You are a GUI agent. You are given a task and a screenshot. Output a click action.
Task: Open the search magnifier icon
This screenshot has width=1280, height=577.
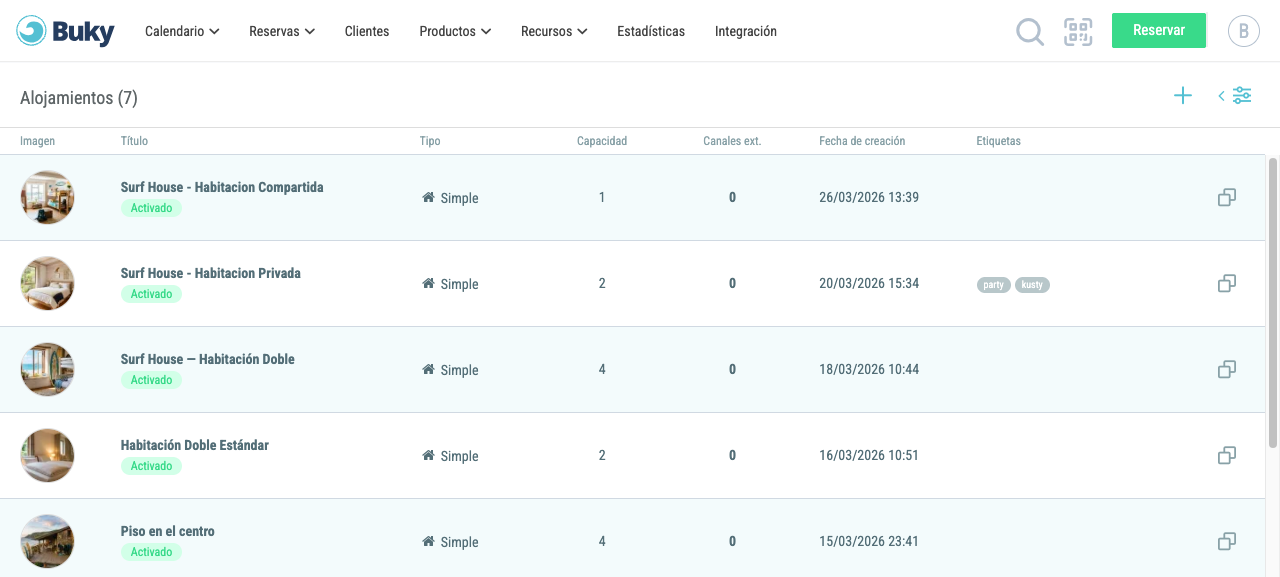pos(1030,32)
